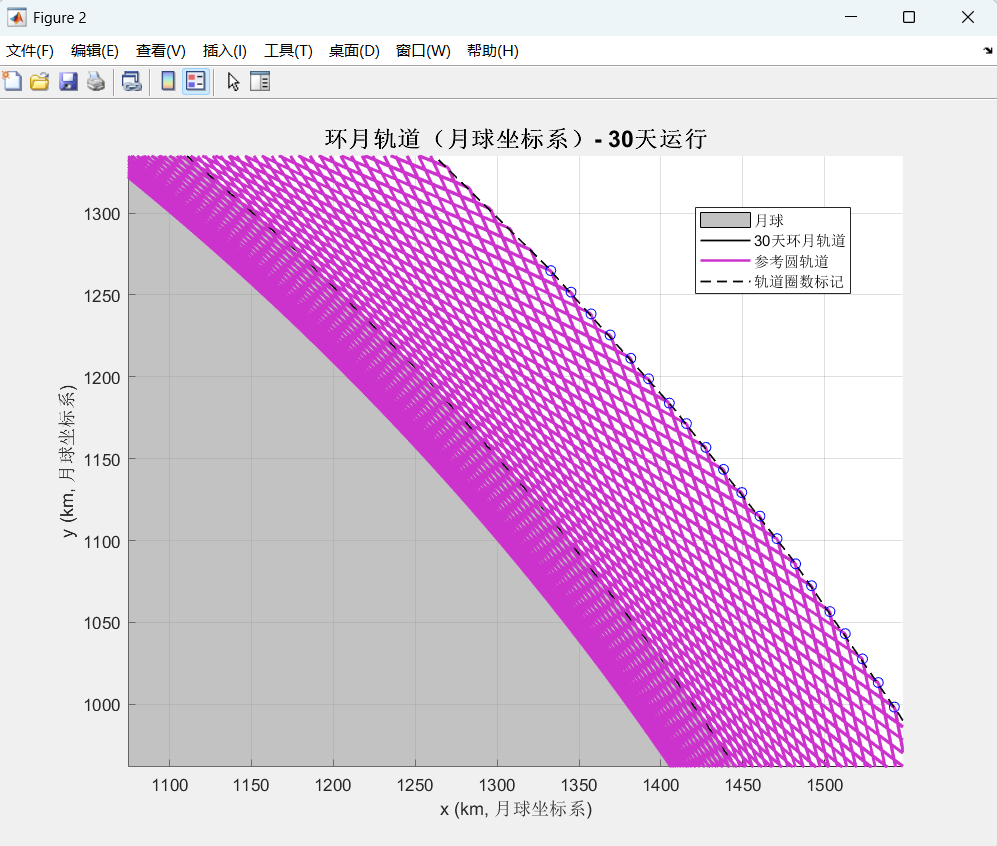This screenshot has width=997, height=846.
Task: Minimize the Figure 2 window
Action: (x=851, y=17)
